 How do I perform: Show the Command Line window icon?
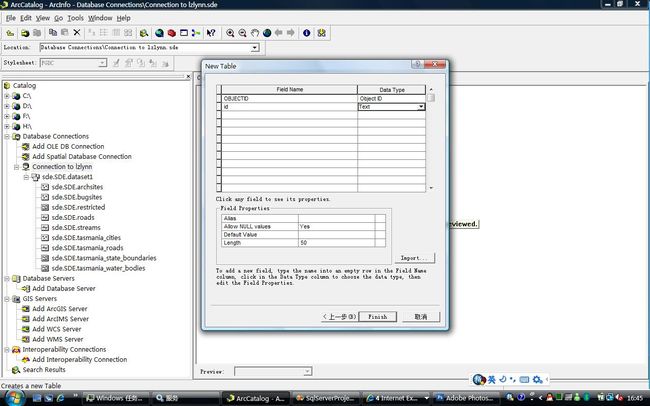point(184,33)
